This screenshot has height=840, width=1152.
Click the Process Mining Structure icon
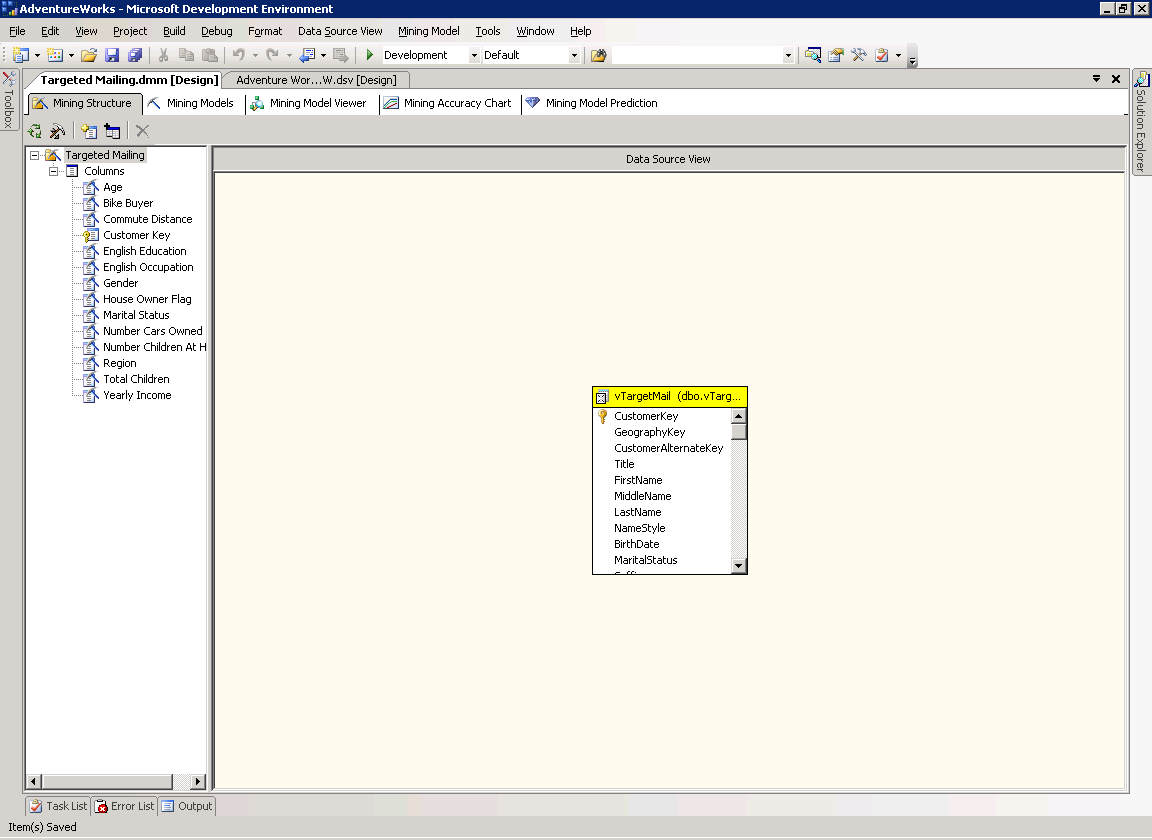(x=57, y=132)
